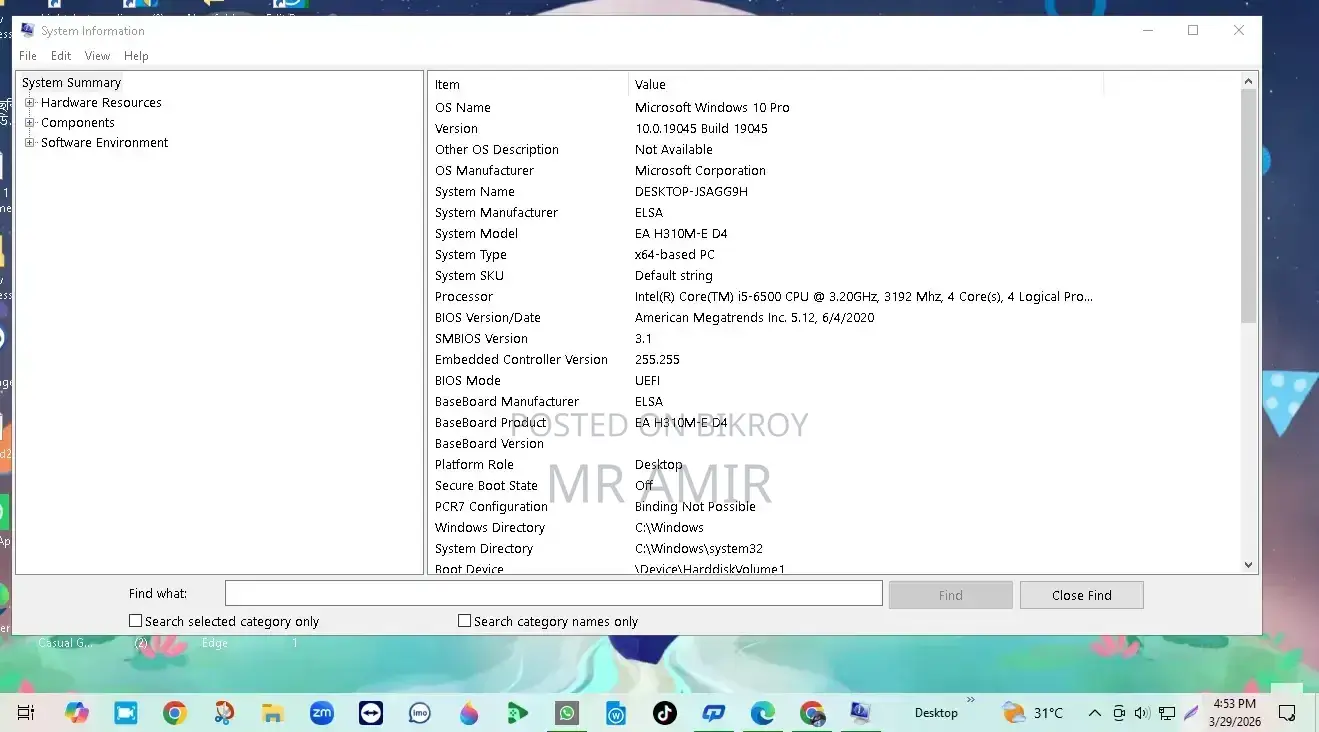Show hidden tray icons chevron
Image resolution: width=1319 pixels, height=732 pixels.
tap(1095, 713)
